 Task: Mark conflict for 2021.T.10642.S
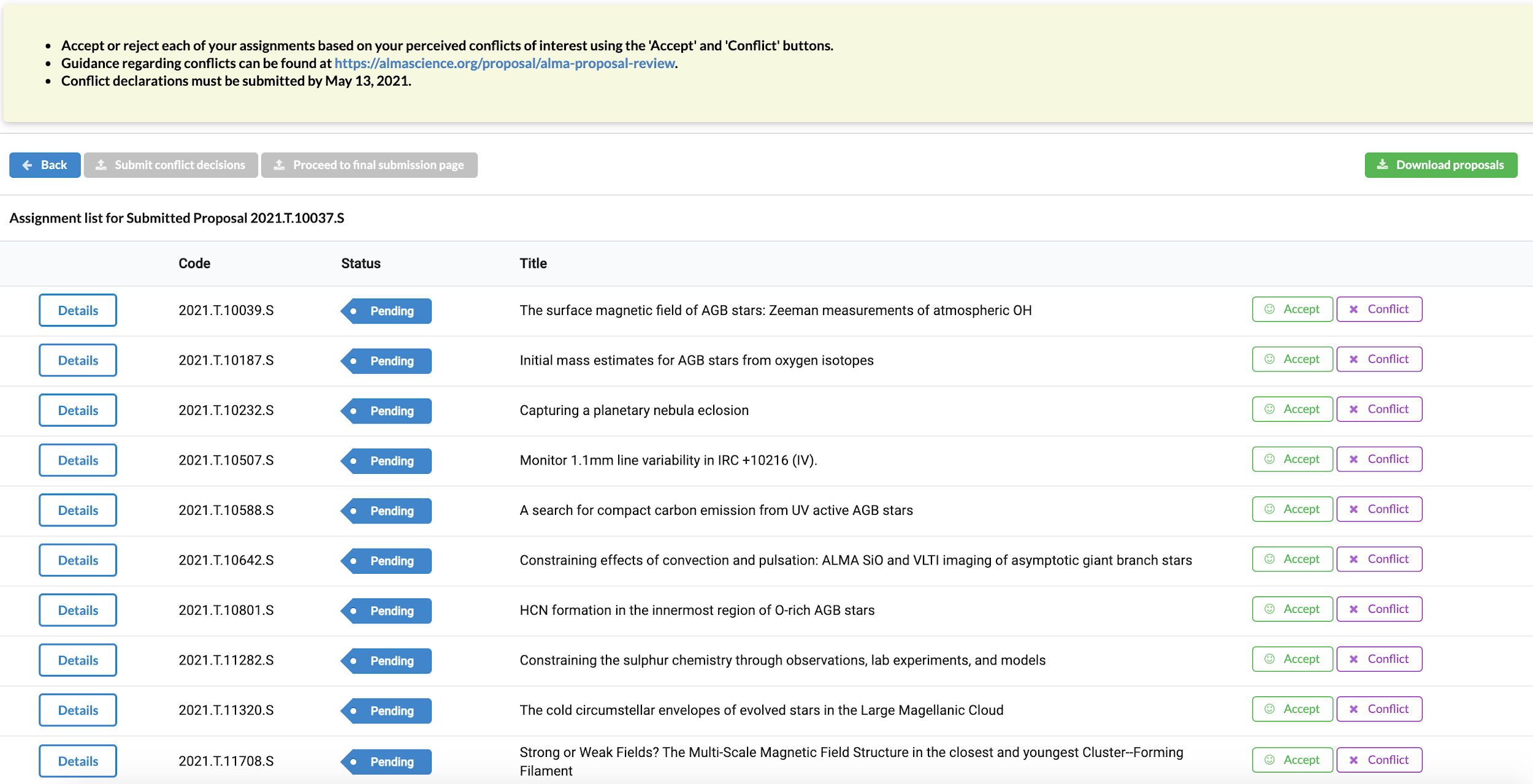click(1378, 559)
